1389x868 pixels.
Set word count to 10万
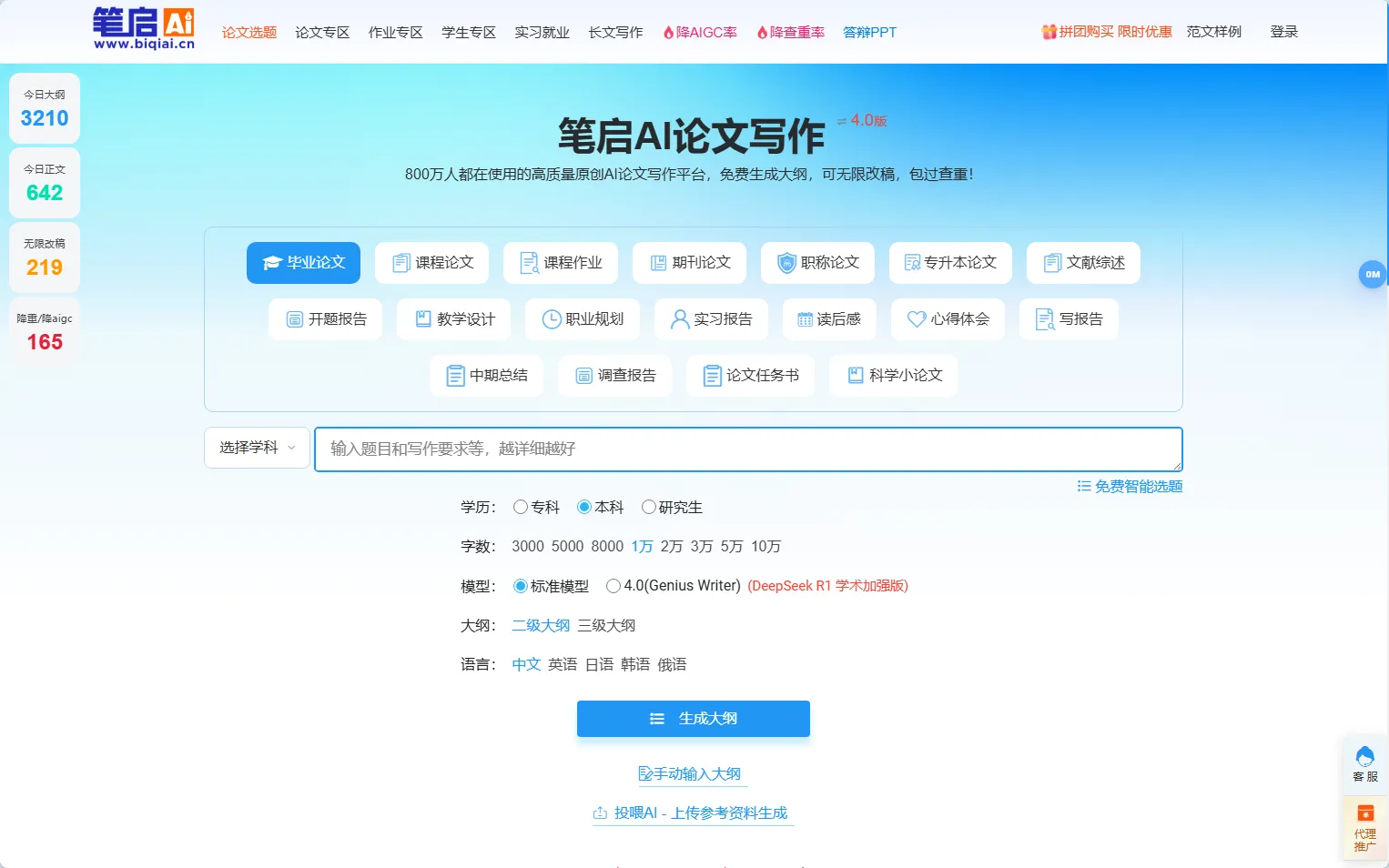click(x=766, y=547)
